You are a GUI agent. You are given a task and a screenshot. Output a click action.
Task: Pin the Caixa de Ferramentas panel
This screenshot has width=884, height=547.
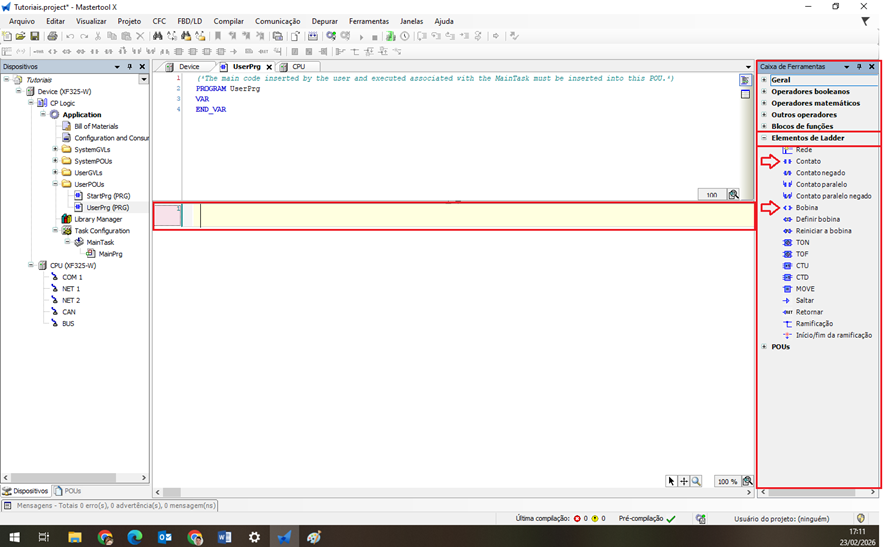(x=859, y=67)
